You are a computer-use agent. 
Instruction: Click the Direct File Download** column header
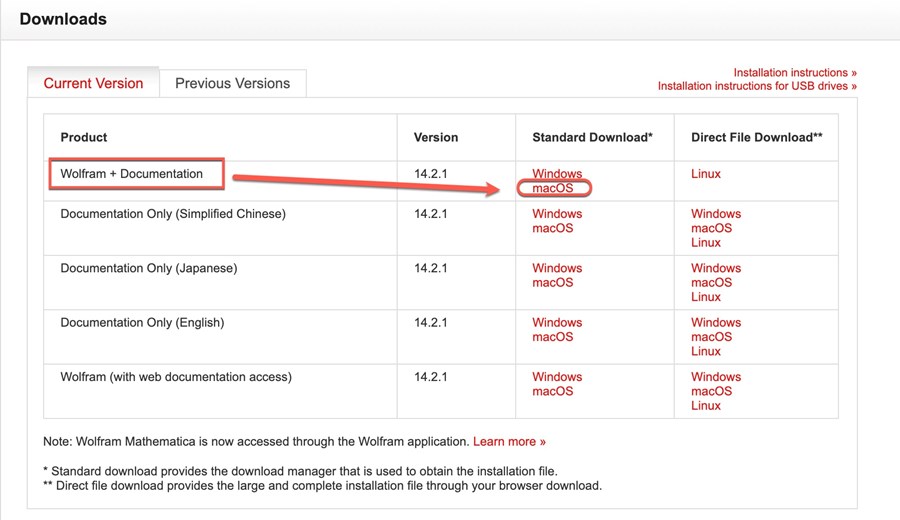point(757,137)
